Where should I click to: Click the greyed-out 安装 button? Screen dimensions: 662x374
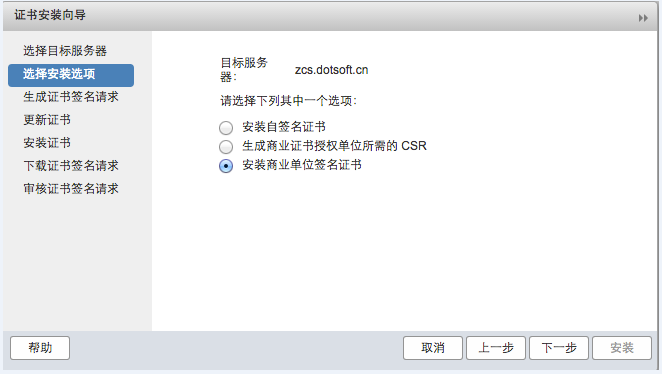(622, 348)
